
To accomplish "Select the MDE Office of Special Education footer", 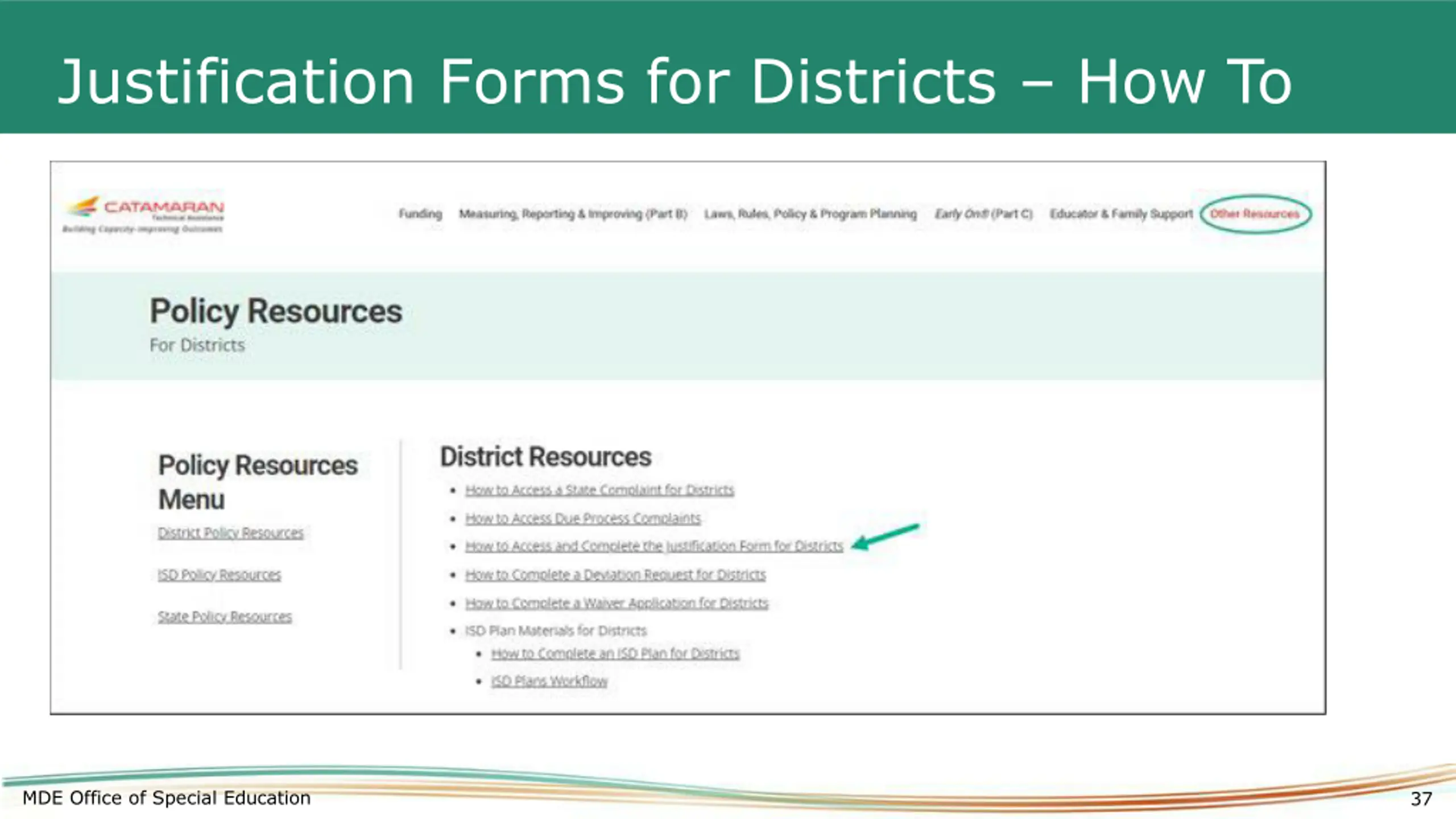I will pos(167,798).
